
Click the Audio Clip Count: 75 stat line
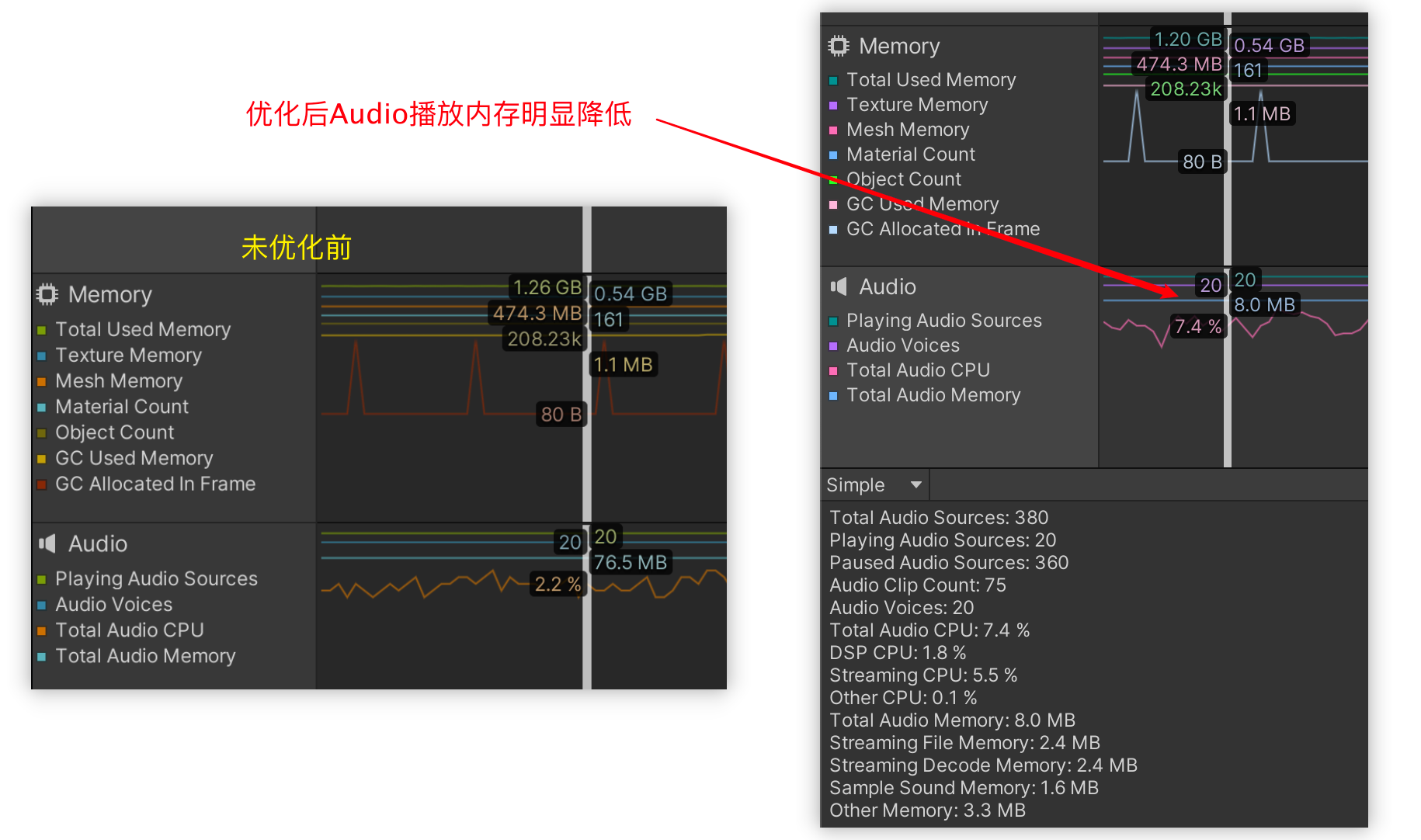pyautogui.click(x=917, y=585)
